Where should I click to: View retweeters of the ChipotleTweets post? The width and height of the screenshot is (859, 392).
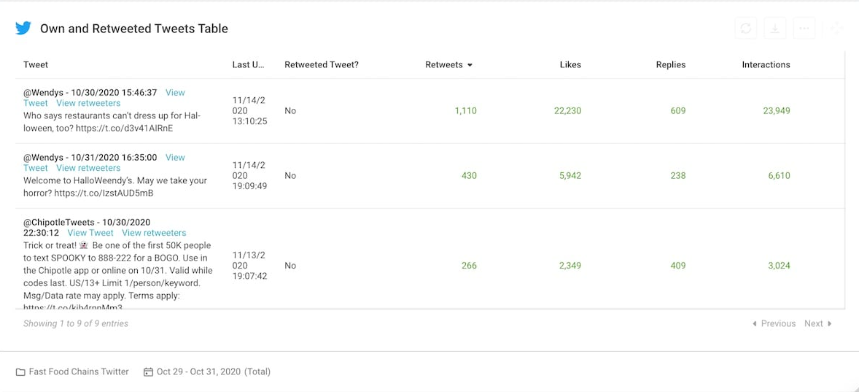click(154, 233)
